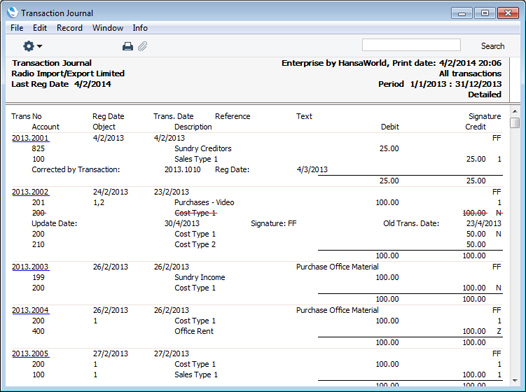Click the 'Sundry Creditors' description

[x=203, y=149]
